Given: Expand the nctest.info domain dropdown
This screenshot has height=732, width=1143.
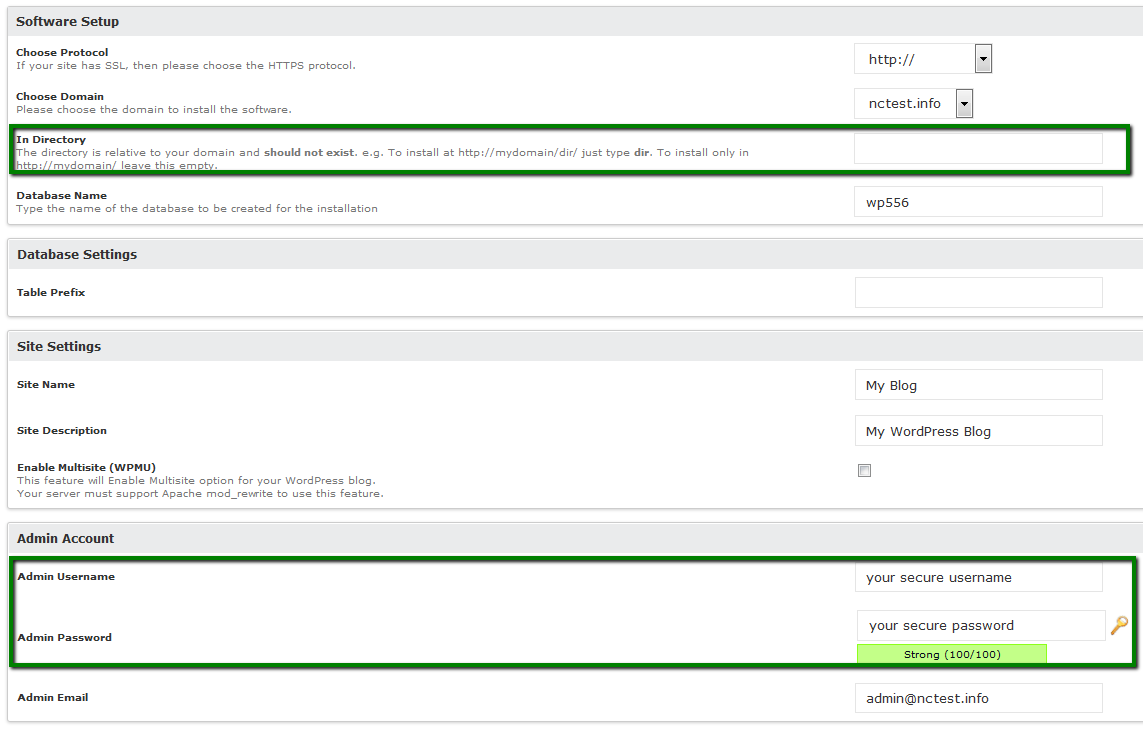Looking at the screenshot, I should [x=913, y=103].
